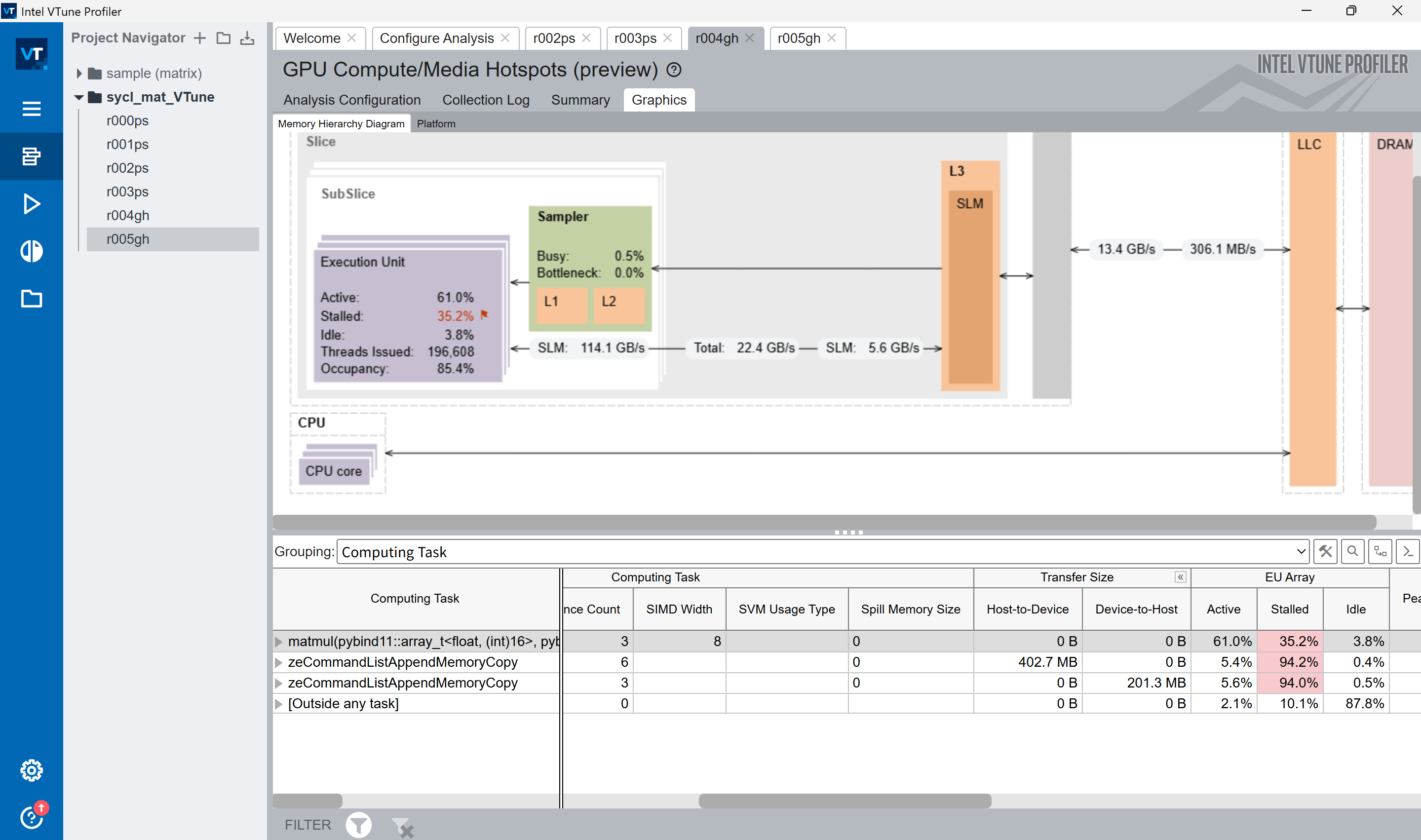Collapse the sycl_mat_VTune project
1421x840 pixels.
coord(78,97)
